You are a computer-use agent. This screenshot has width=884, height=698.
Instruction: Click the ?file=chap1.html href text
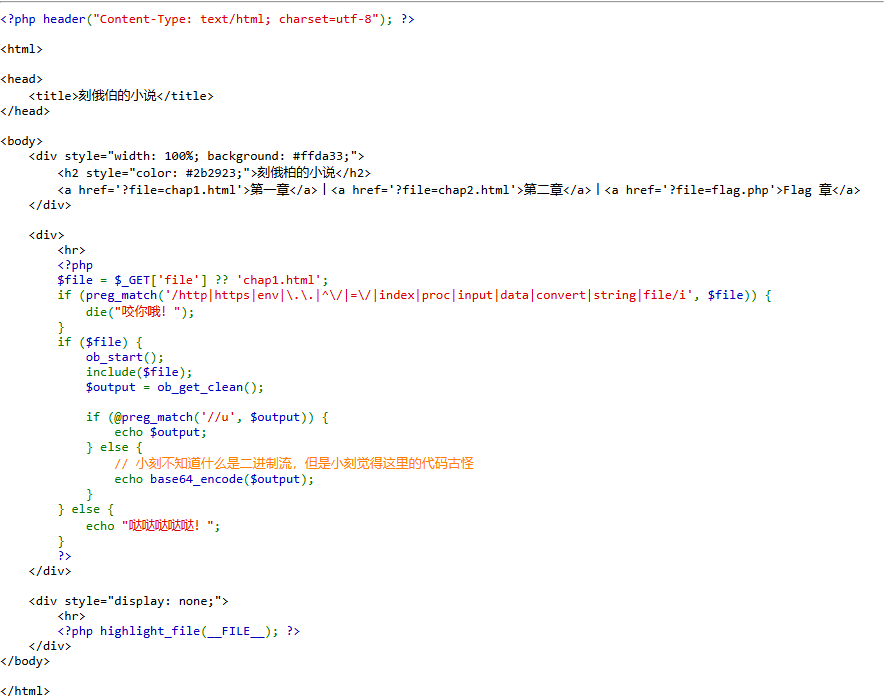click(178, 190)
